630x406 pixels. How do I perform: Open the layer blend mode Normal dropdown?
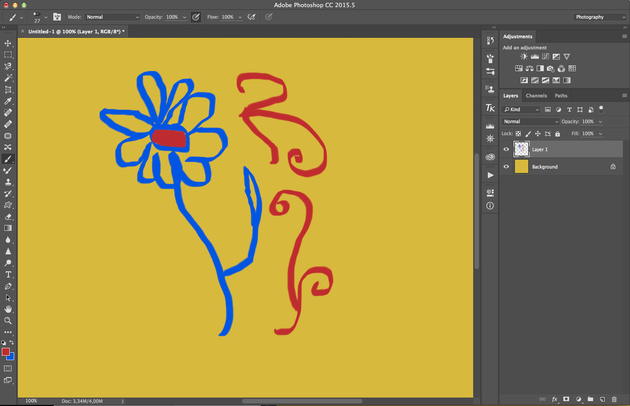click(529, 121)
